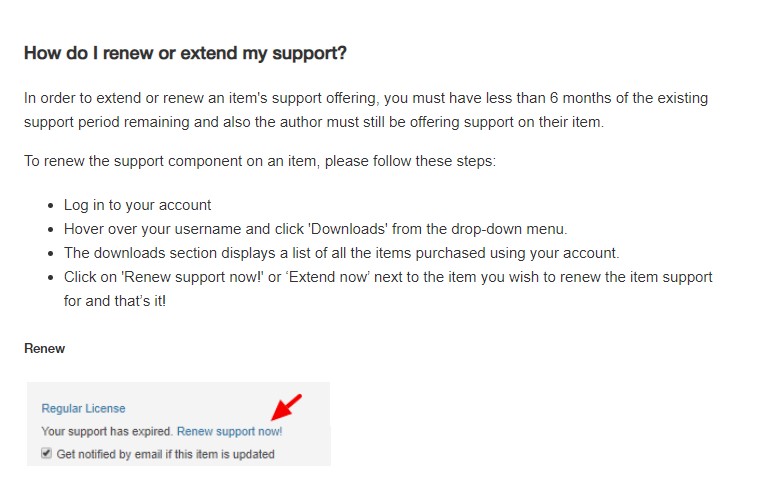Click the 'downloads section displays' list step
Screen dimensions: 770x487
341,253
